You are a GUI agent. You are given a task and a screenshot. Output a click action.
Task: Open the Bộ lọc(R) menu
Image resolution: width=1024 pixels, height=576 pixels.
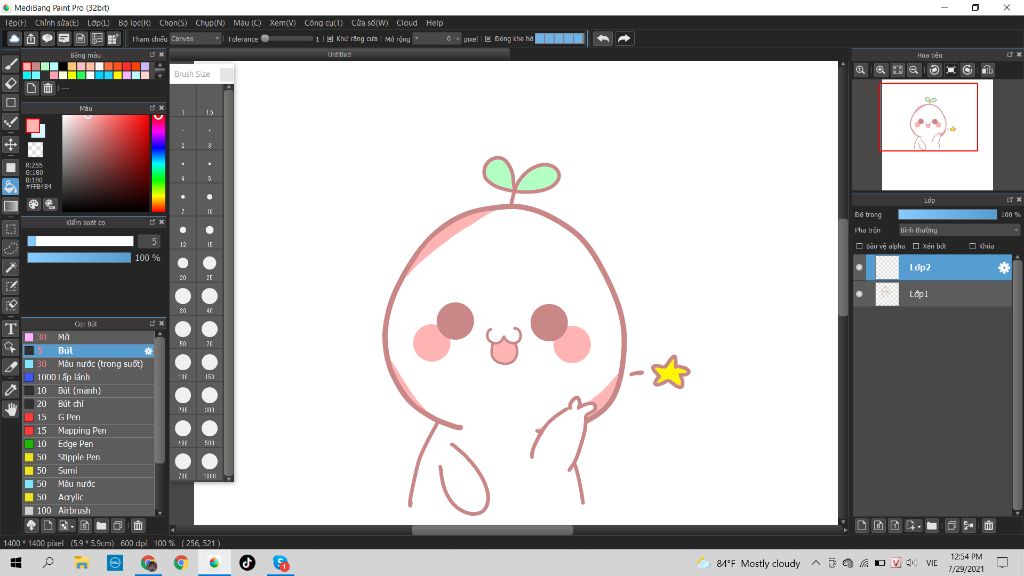pos(134,22)
